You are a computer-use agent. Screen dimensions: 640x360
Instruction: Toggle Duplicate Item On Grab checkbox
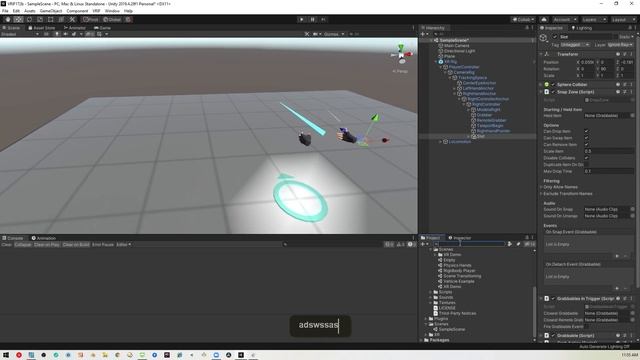(x=587, y=164)
